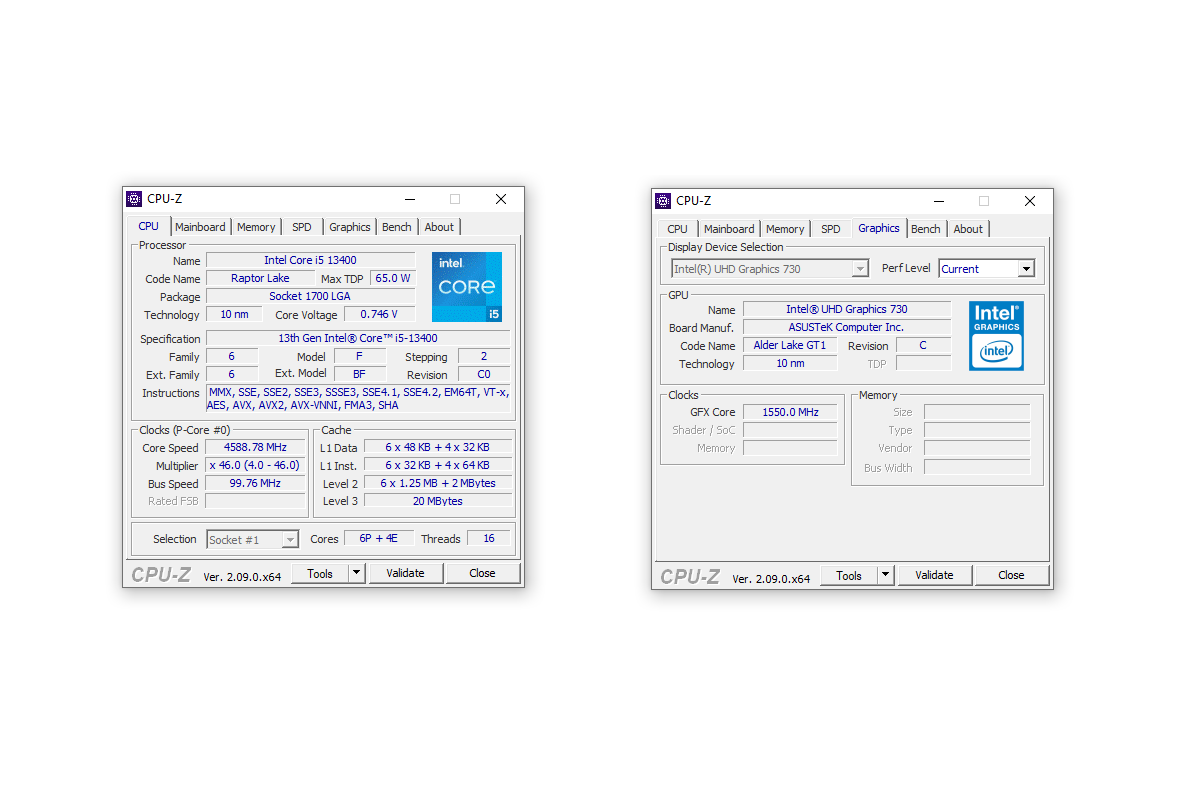Open the Socket #1 selection dropdown

coord(253,539)
